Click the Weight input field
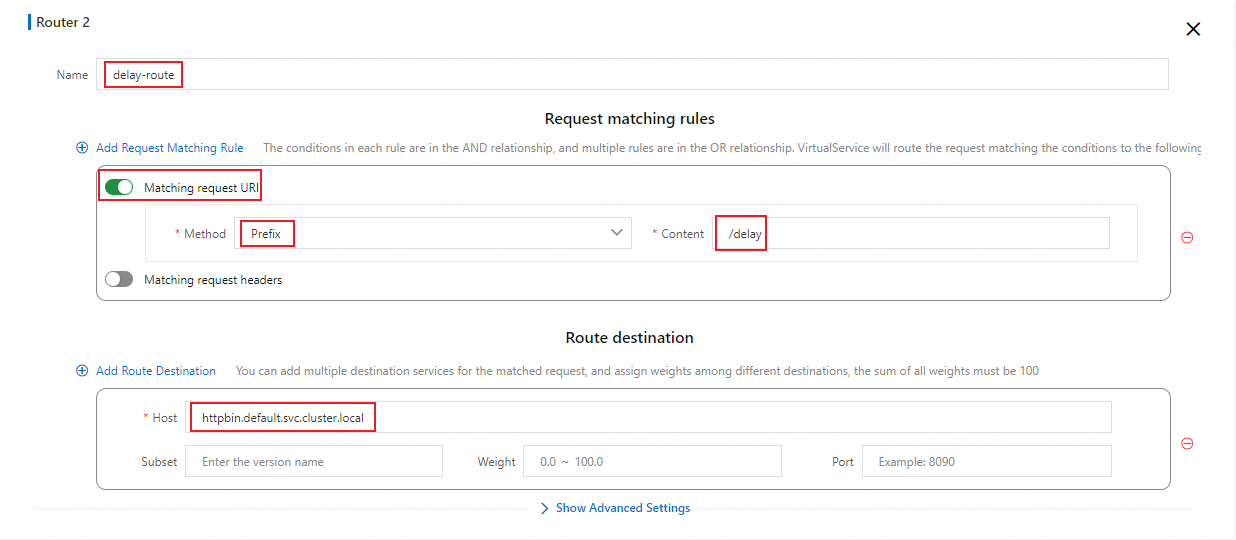The image size is (1236, 540). click(x=652, y=461)
